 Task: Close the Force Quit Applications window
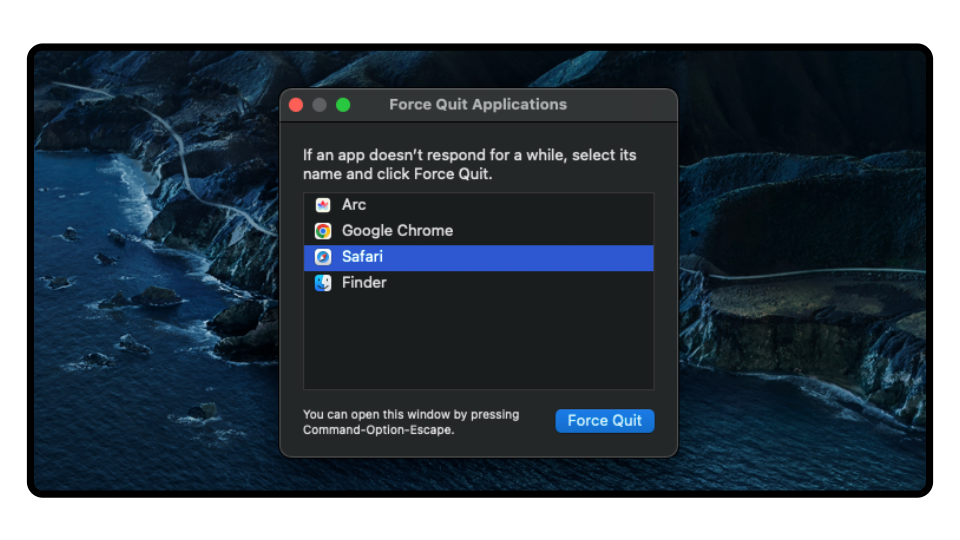tap(296, 105)
